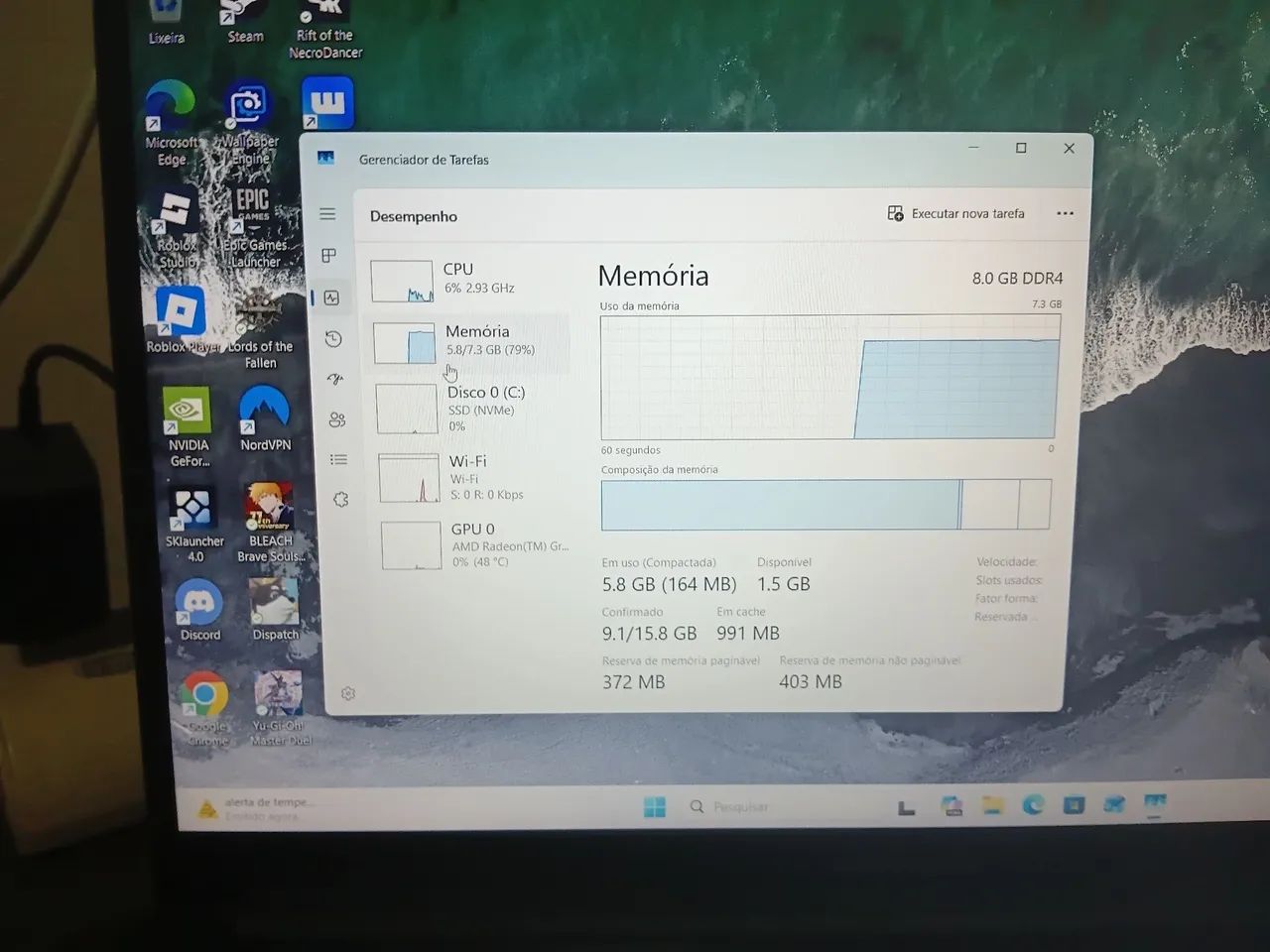
Task: Select the Disco 0 (C:) entry
Action: tap(472, 408)
